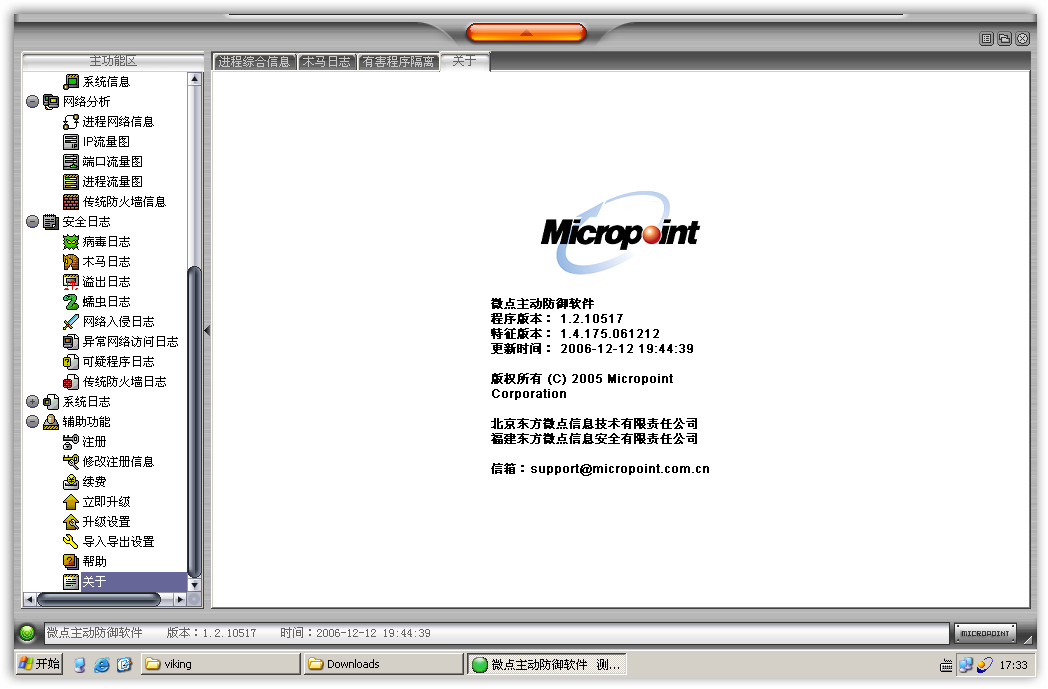1048x689 pixels.
Task: Collapse the 网络分析 tree node
Action: [x=32, y=102]
